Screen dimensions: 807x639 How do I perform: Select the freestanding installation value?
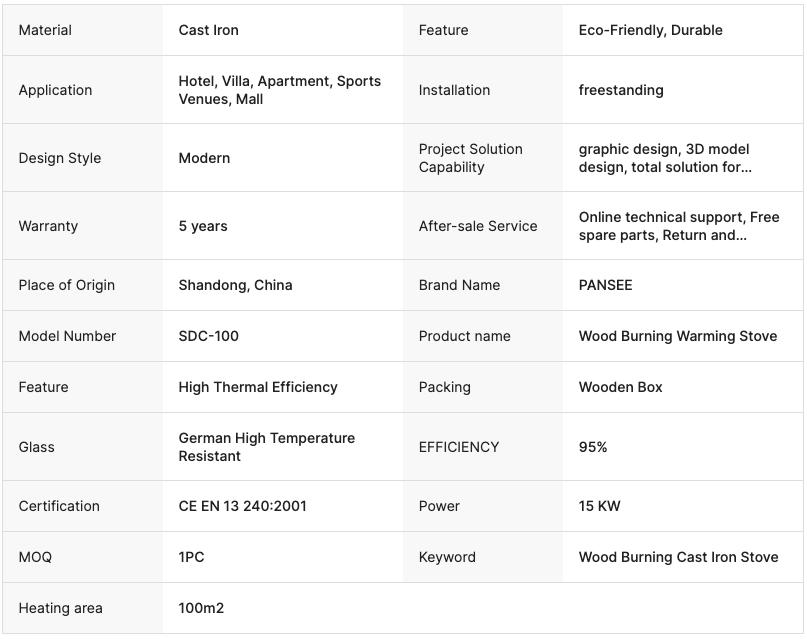coord(620,90)
